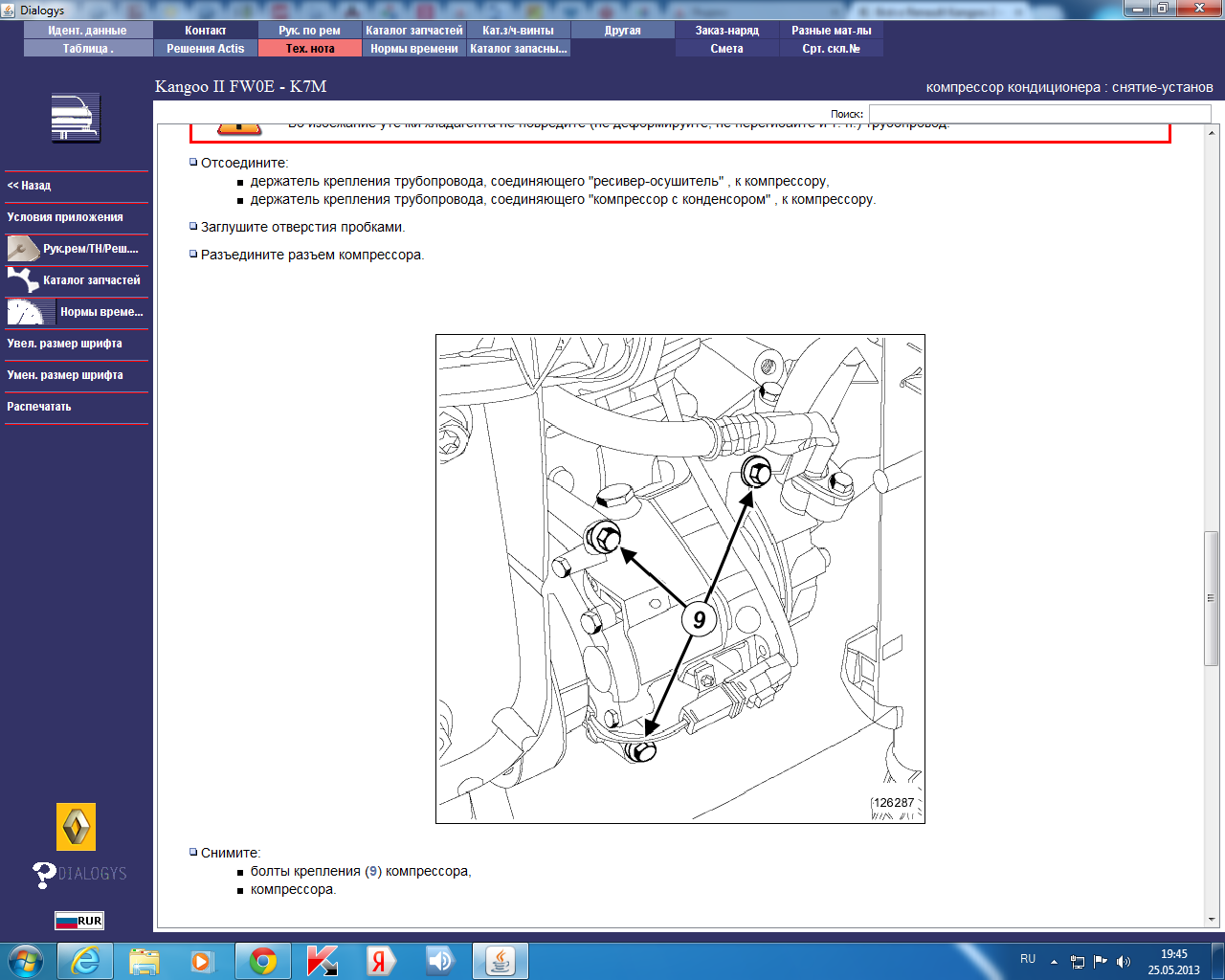Open the top Каталог запчастей tab
Screen dimensions: 1225x980
(x=414, y=31)
